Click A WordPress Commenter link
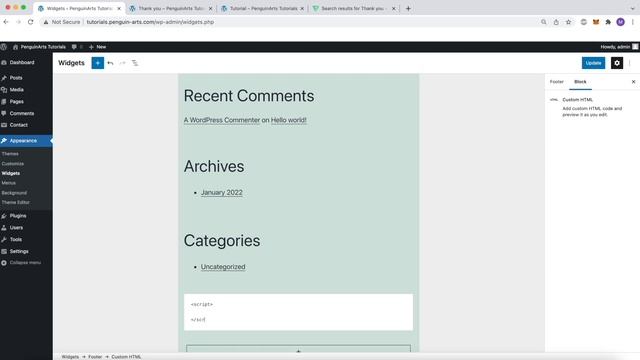The image size is (640, 360). [x=222, y=120]
